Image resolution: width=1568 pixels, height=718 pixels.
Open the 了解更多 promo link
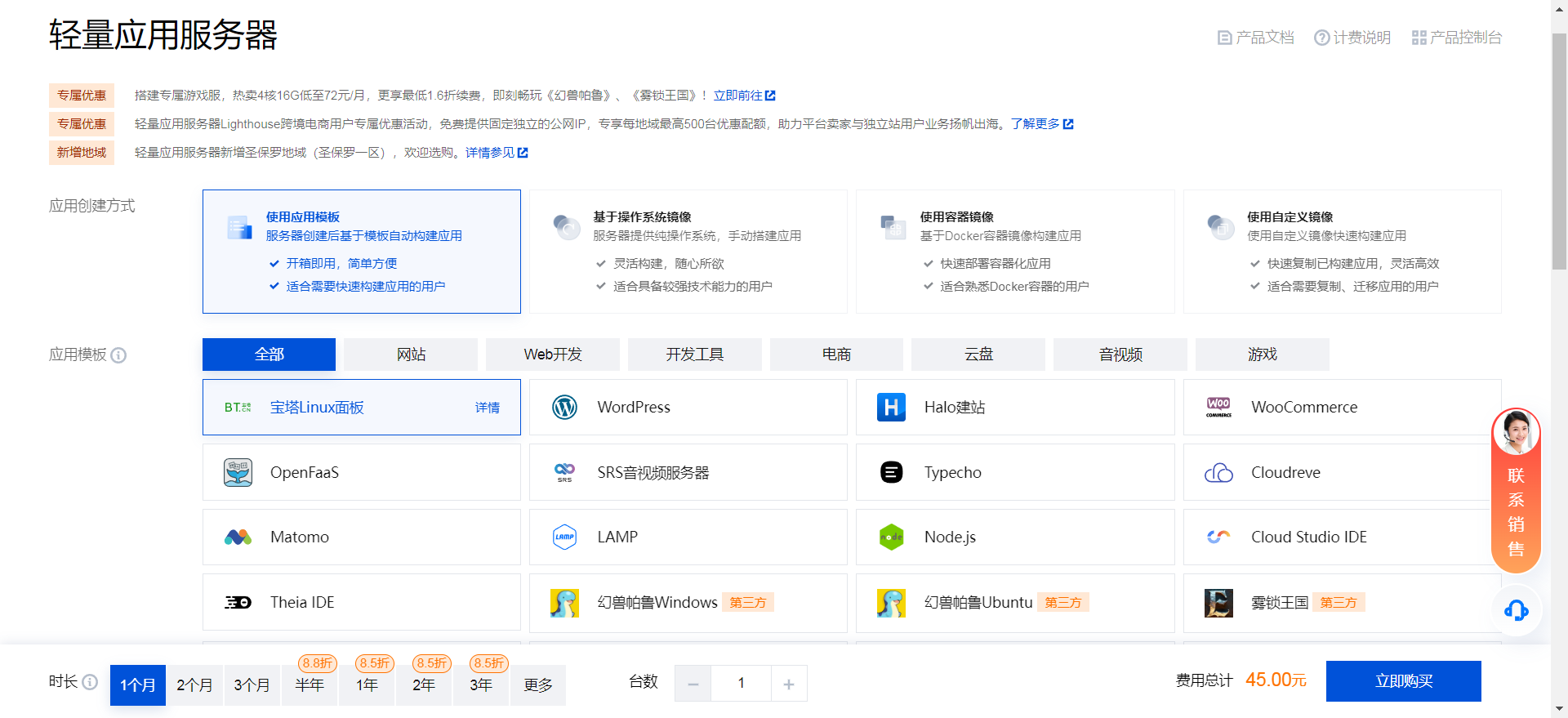pyautogui.click(x=1041, y=124)
